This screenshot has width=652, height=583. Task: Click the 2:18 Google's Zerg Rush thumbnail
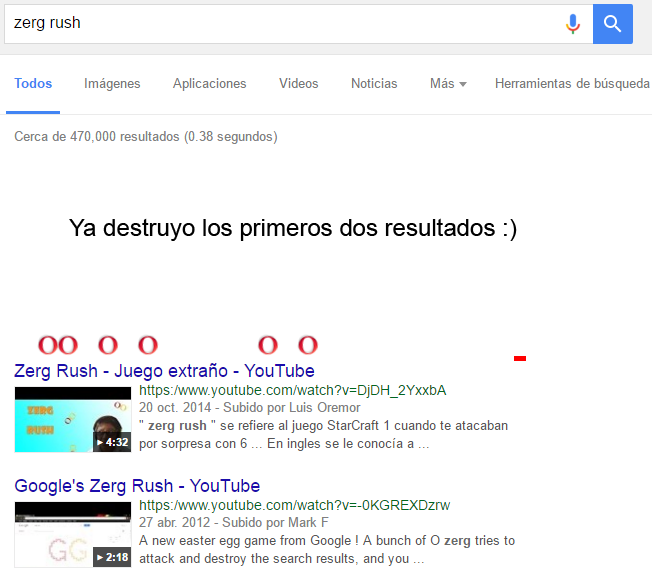coord(73,535)
